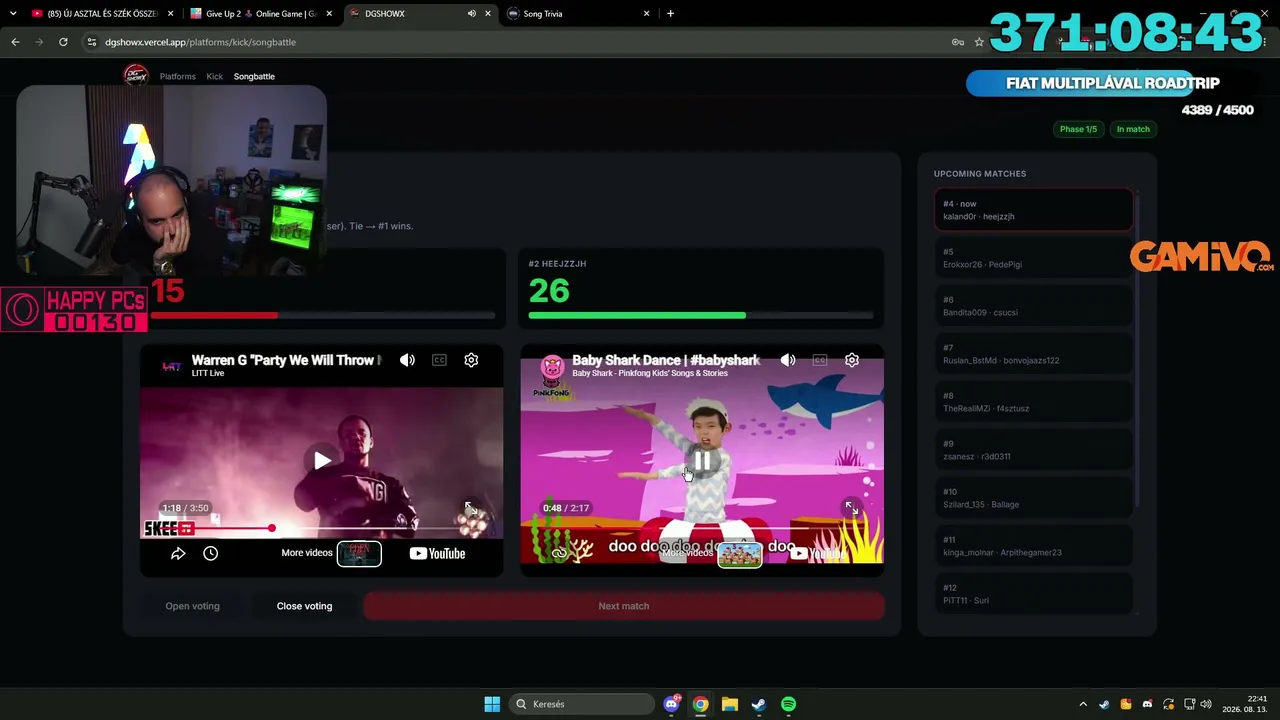Open settings gear on Warren G video
The height and width of the screenshot is (720, 1280).
[x=471, y=360]
